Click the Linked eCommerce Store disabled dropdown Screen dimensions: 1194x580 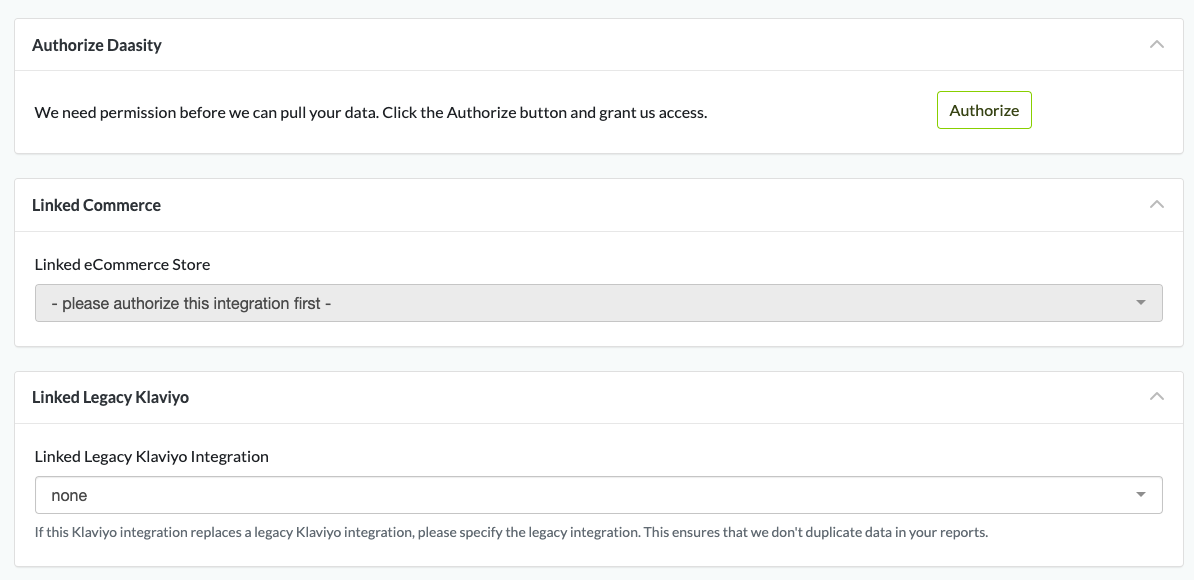pyautogui.click(x=598, y=303)
